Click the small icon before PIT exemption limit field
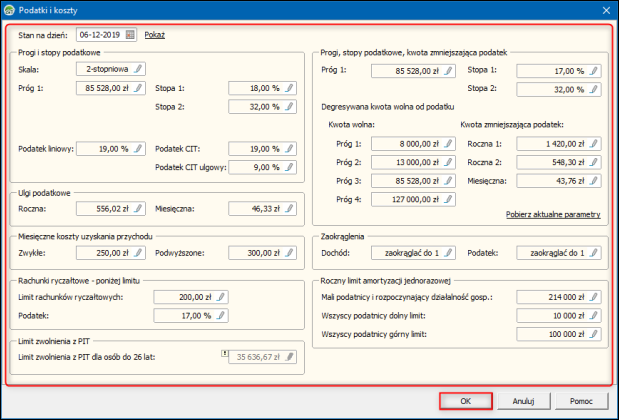The width and height of the screenshot is (619, 420). click(224, 352)
